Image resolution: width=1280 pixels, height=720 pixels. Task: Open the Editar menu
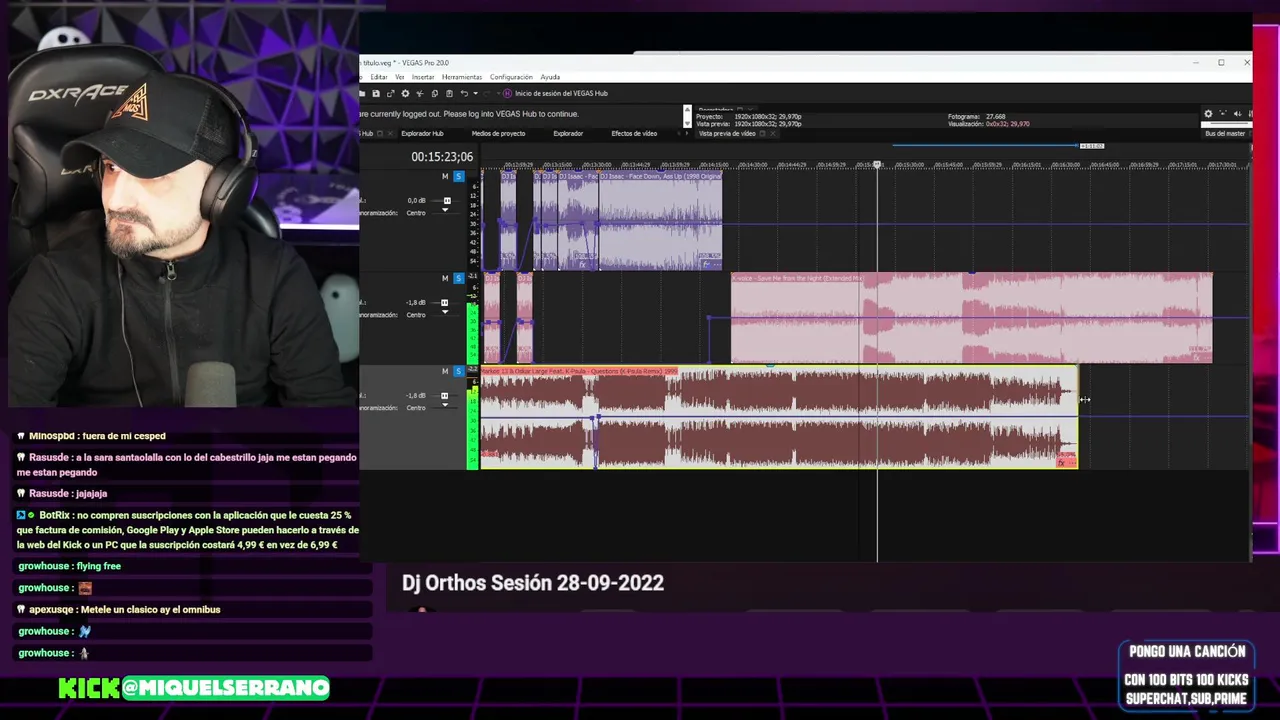(379, 77)
